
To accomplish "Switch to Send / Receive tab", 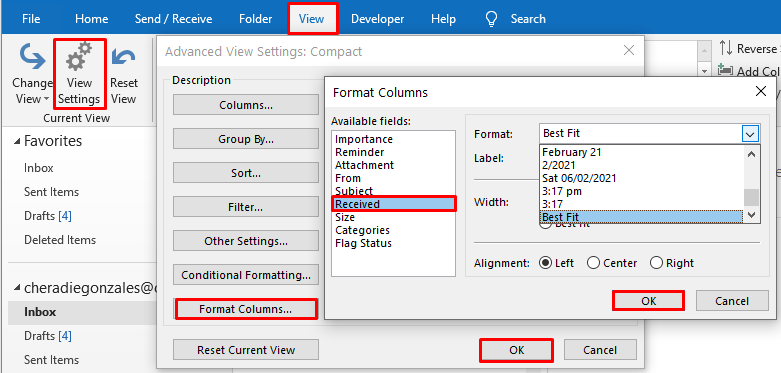I will [173, 19].
